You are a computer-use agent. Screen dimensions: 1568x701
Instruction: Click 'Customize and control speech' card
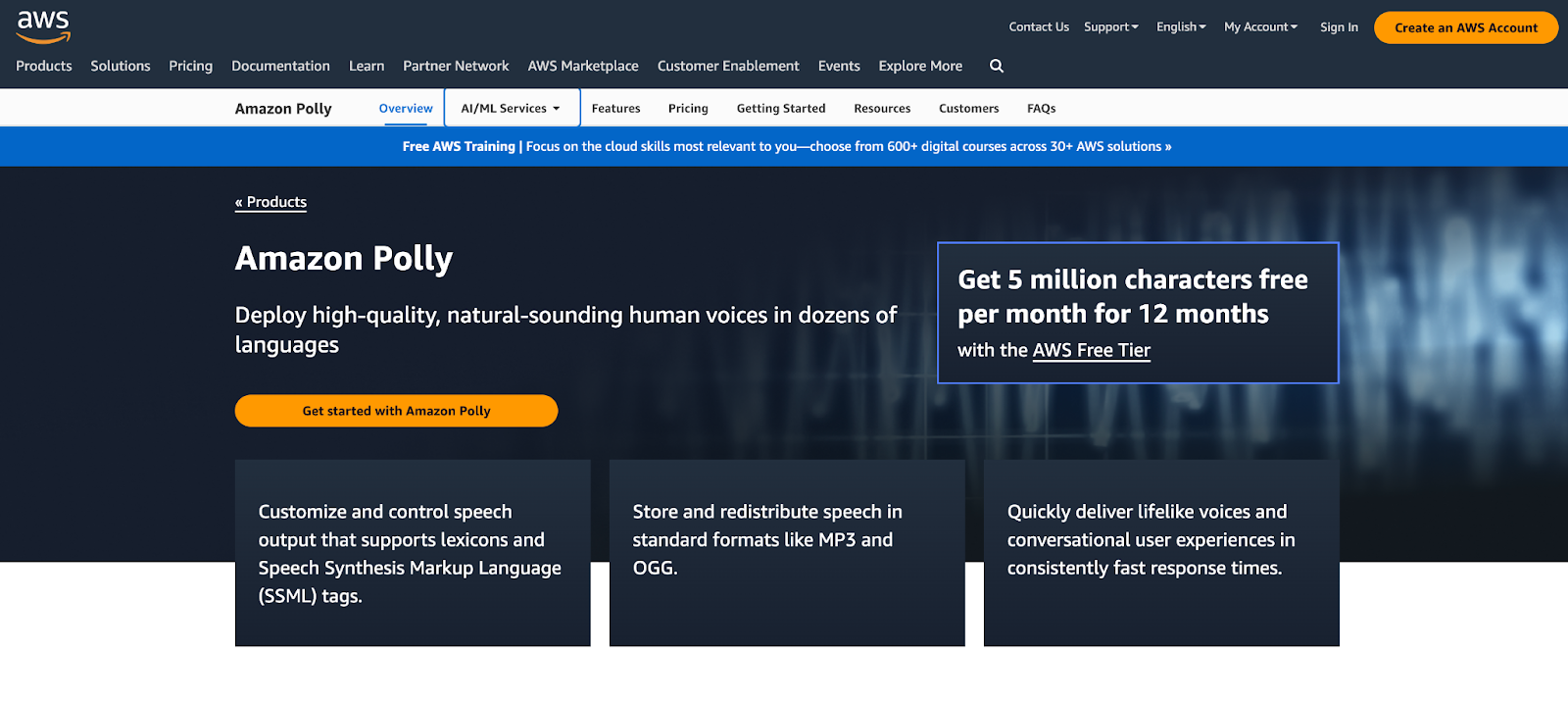coord(413,553)
